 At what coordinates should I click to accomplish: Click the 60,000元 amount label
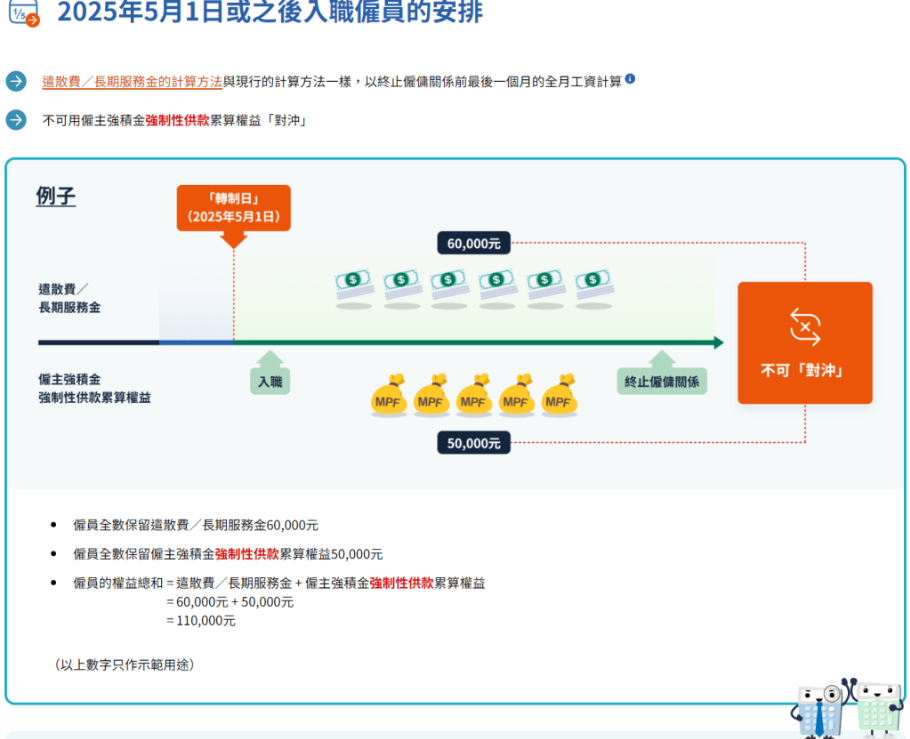click(x=474, y=243)
